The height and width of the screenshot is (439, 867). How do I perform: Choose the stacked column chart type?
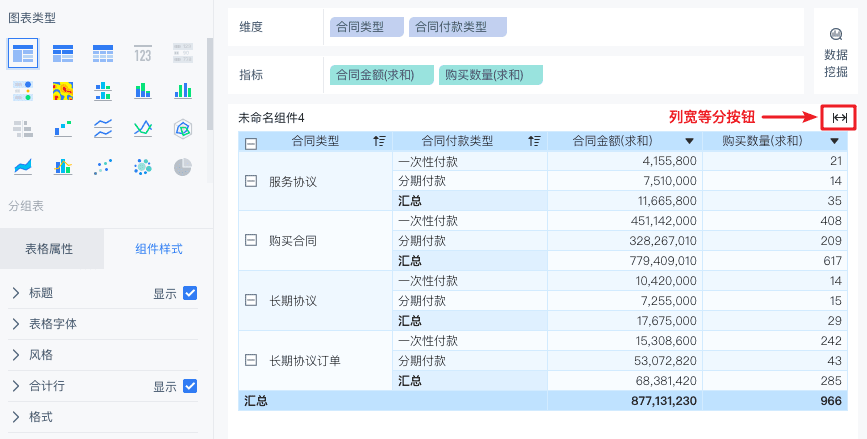click(x=143, y=91)
